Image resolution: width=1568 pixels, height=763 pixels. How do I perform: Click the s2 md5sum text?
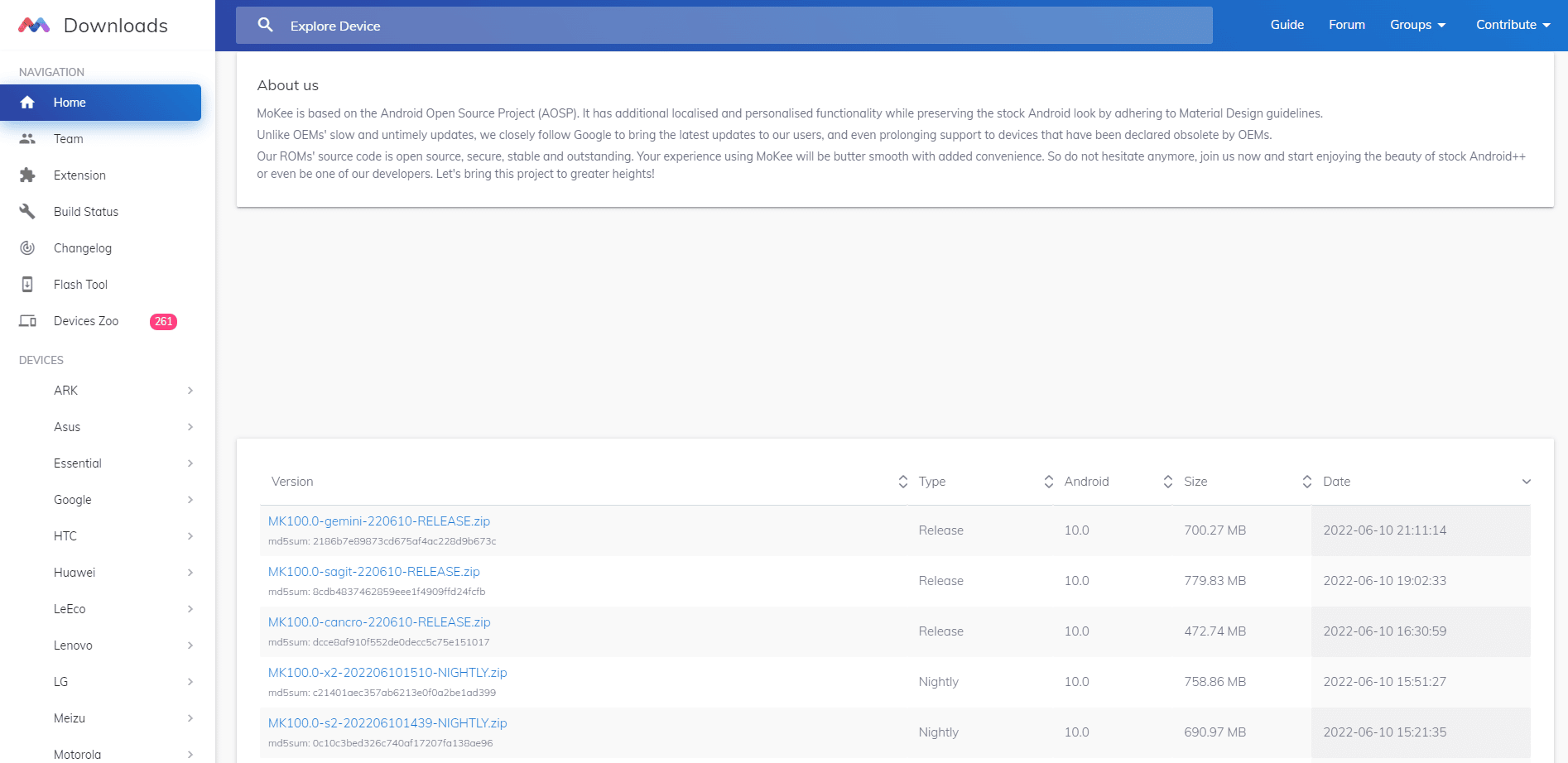[x=381, y=743]
